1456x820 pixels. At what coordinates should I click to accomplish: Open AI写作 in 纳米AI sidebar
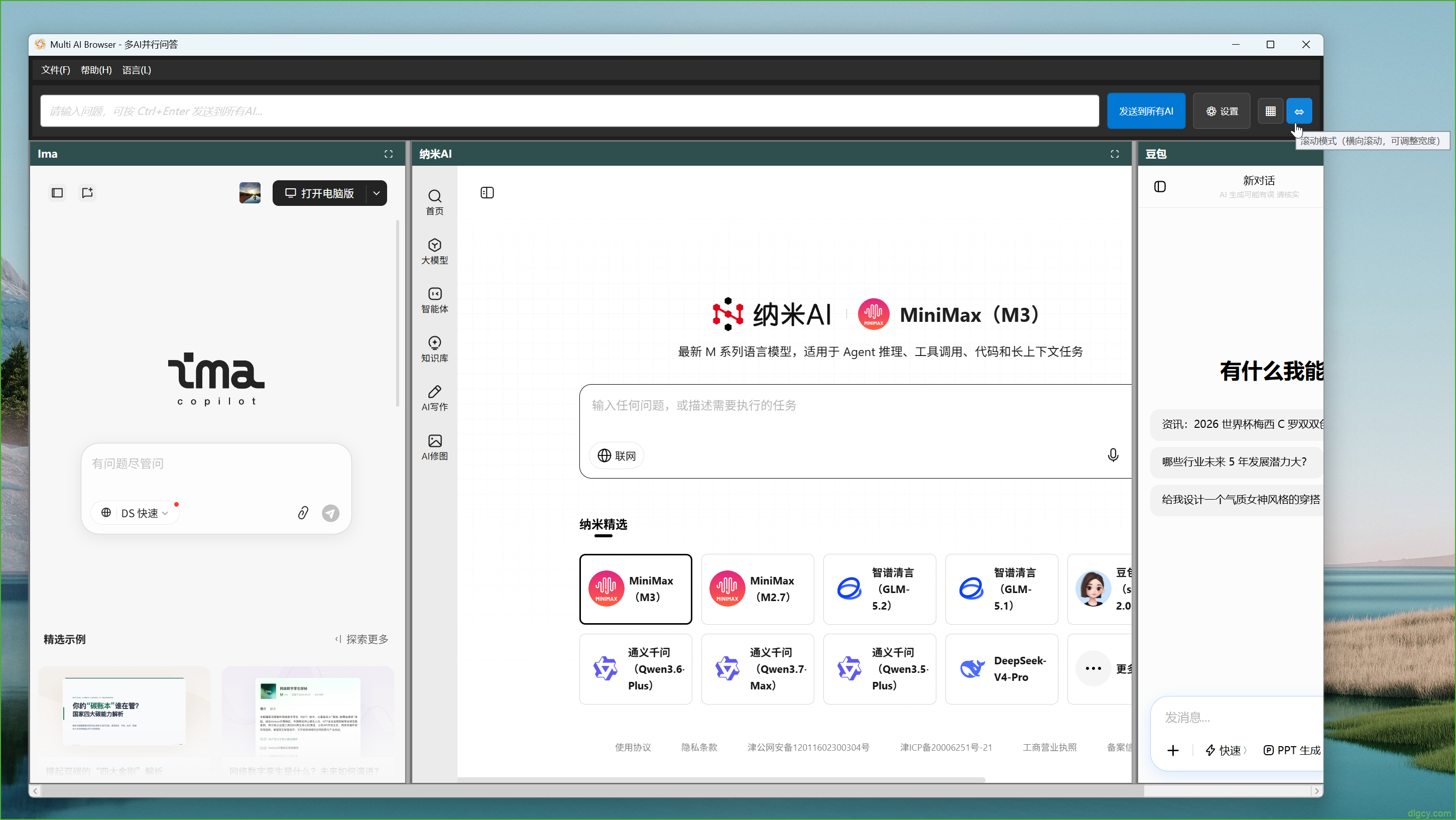tap(434, 398)
